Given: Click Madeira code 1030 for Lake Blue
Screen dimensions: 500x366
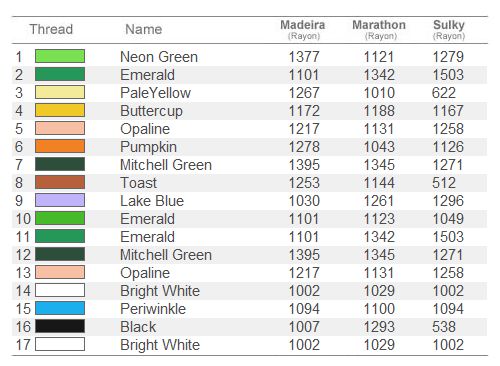Looking at the screenshot, I should point(304,201).
